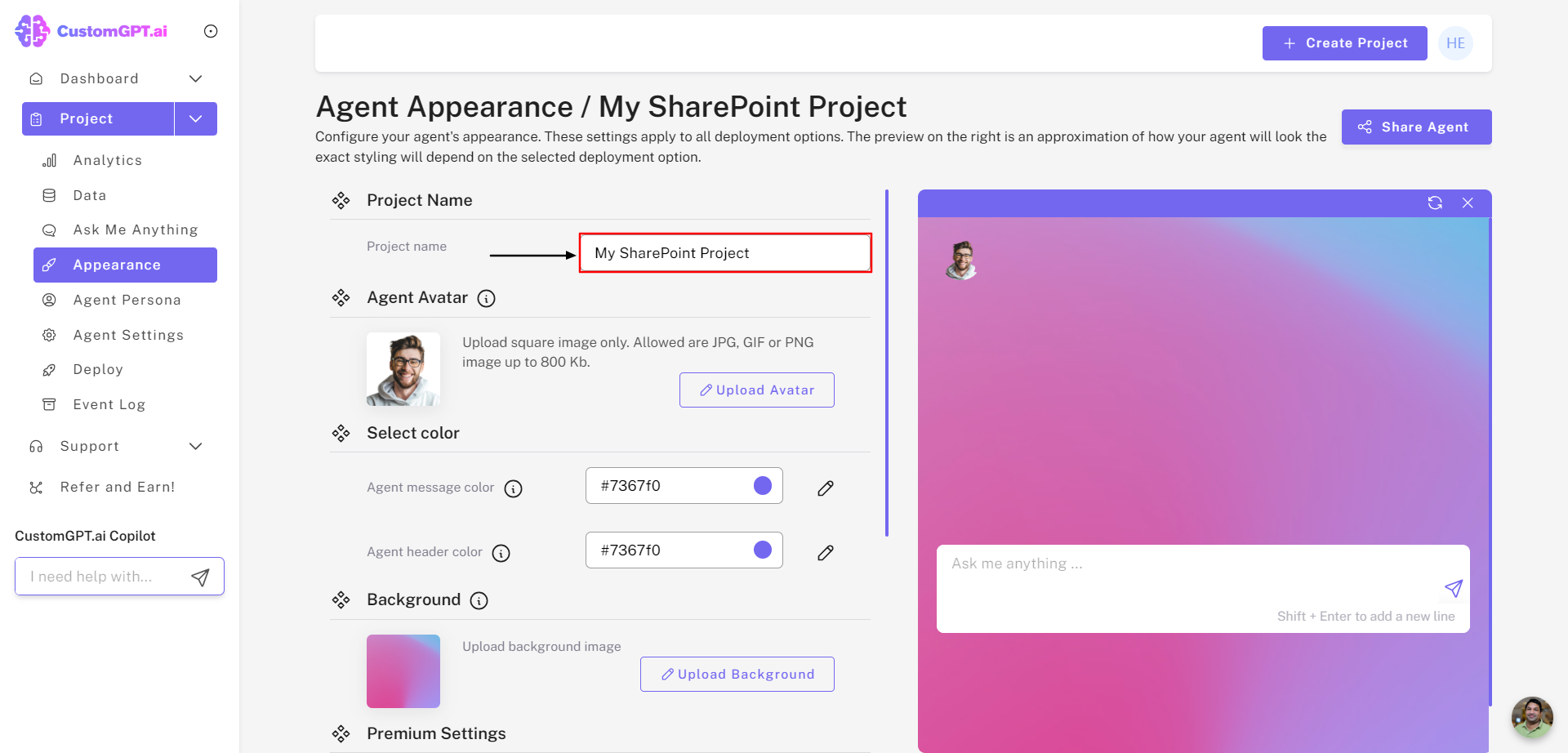Screen dimensions: 1568x753
Task: Open Agent Persona settings
Action: (x=127, y=300)
